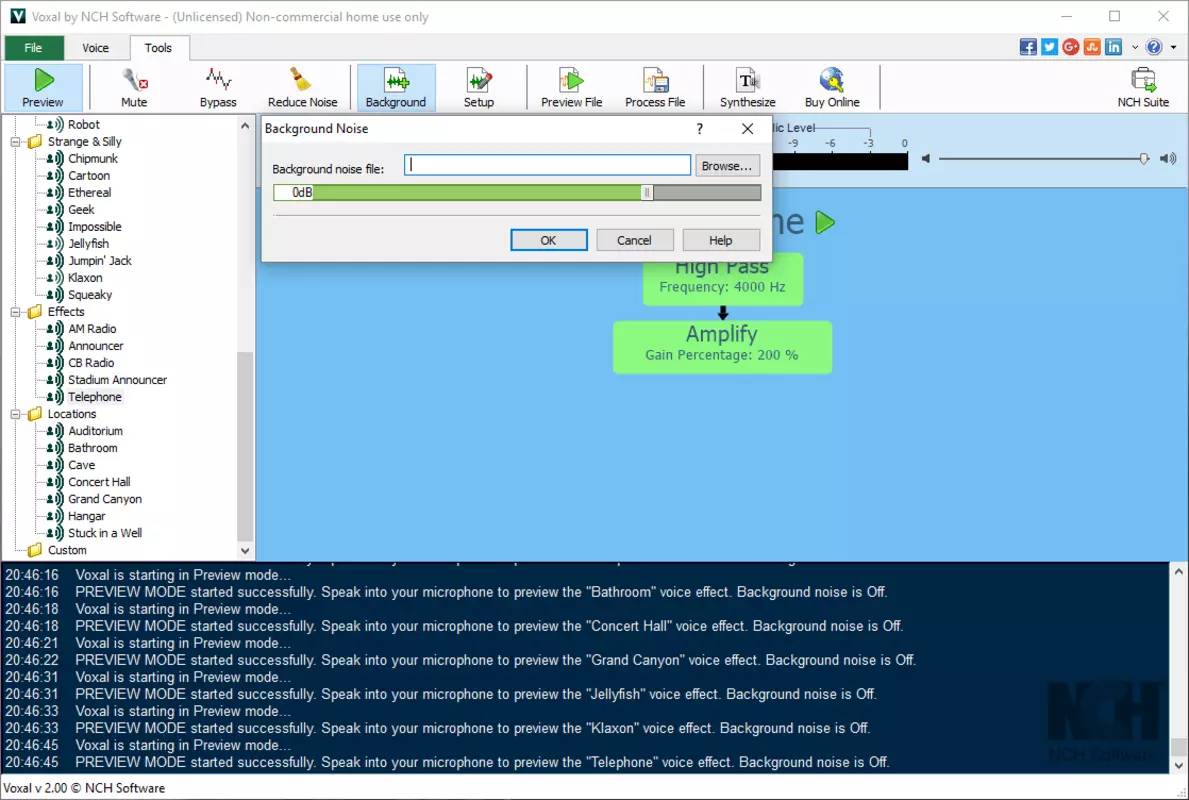Toggle the Bypass tool
1189x800 pixels.
pyautogui.click(x=218, y=87)
